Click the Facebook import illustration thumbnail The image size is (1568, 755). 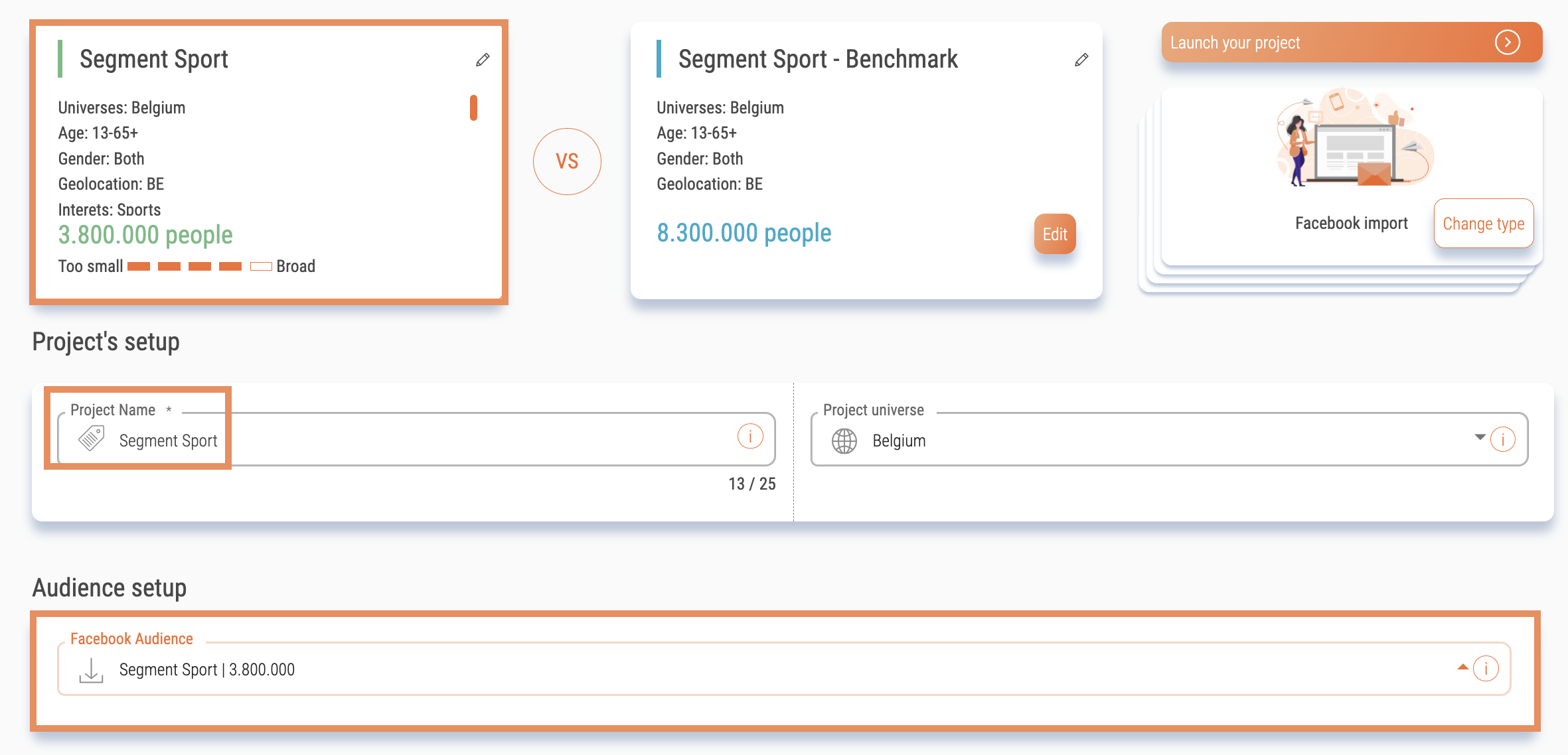1353,138
